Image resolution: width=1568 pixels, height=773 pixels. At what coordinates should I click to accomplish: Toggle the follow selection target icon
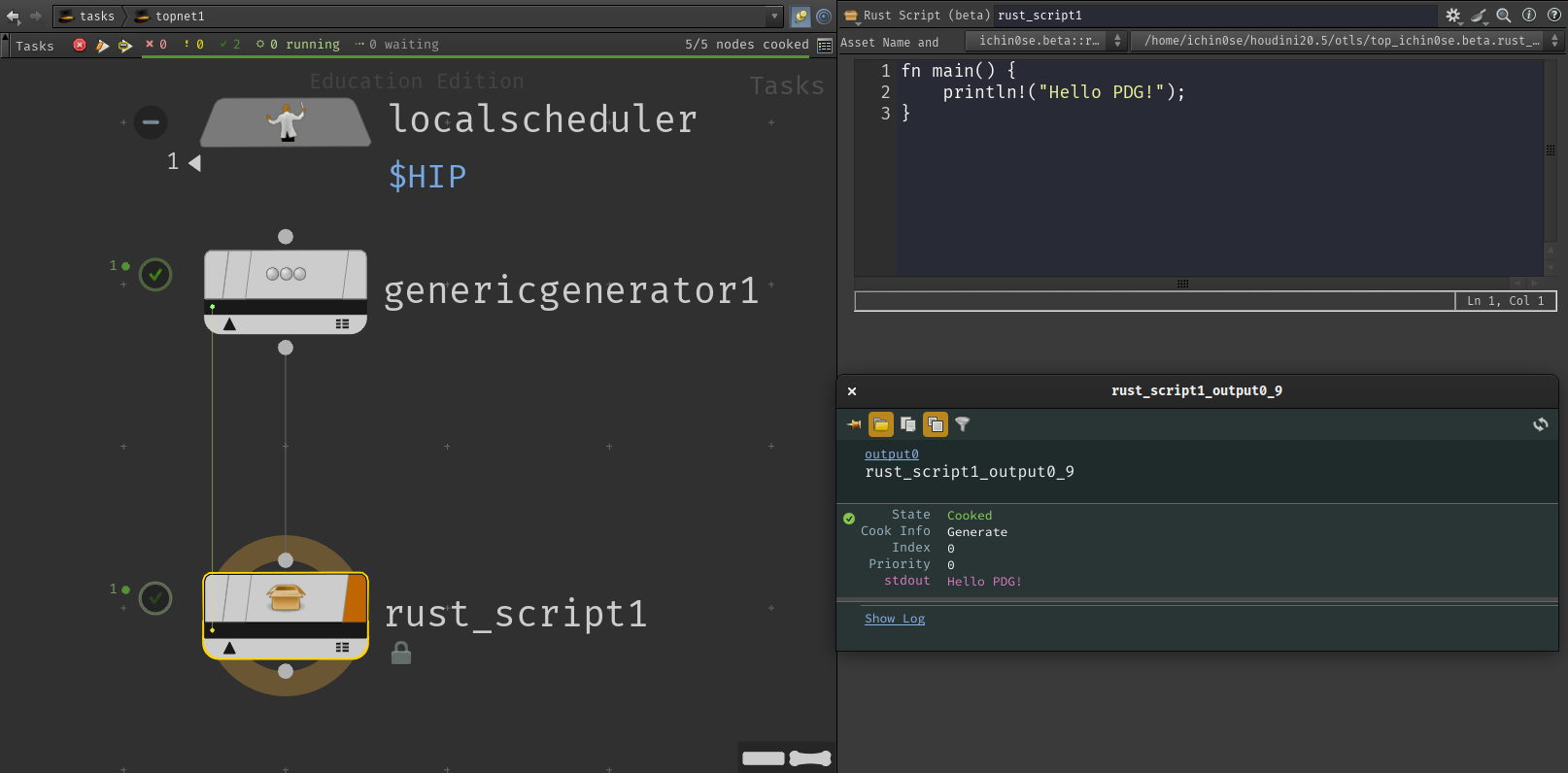pyautogui.click(x=824, y=16)
